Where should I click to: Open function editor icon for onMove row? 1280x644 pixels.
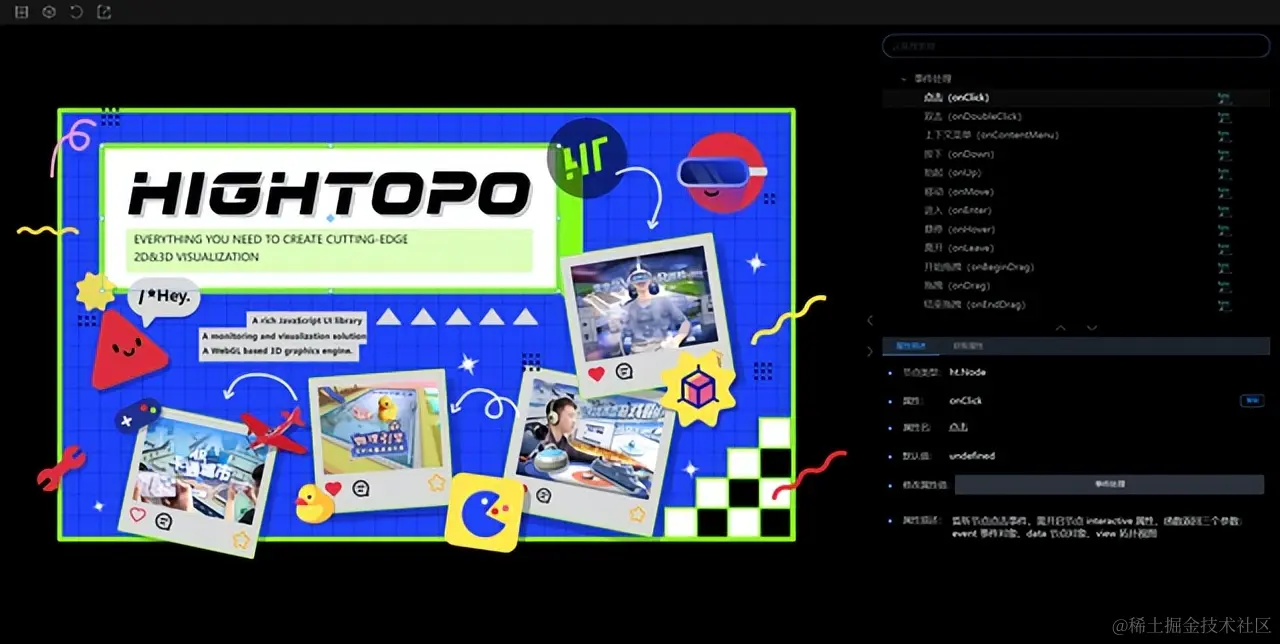tap(1223, 192)
